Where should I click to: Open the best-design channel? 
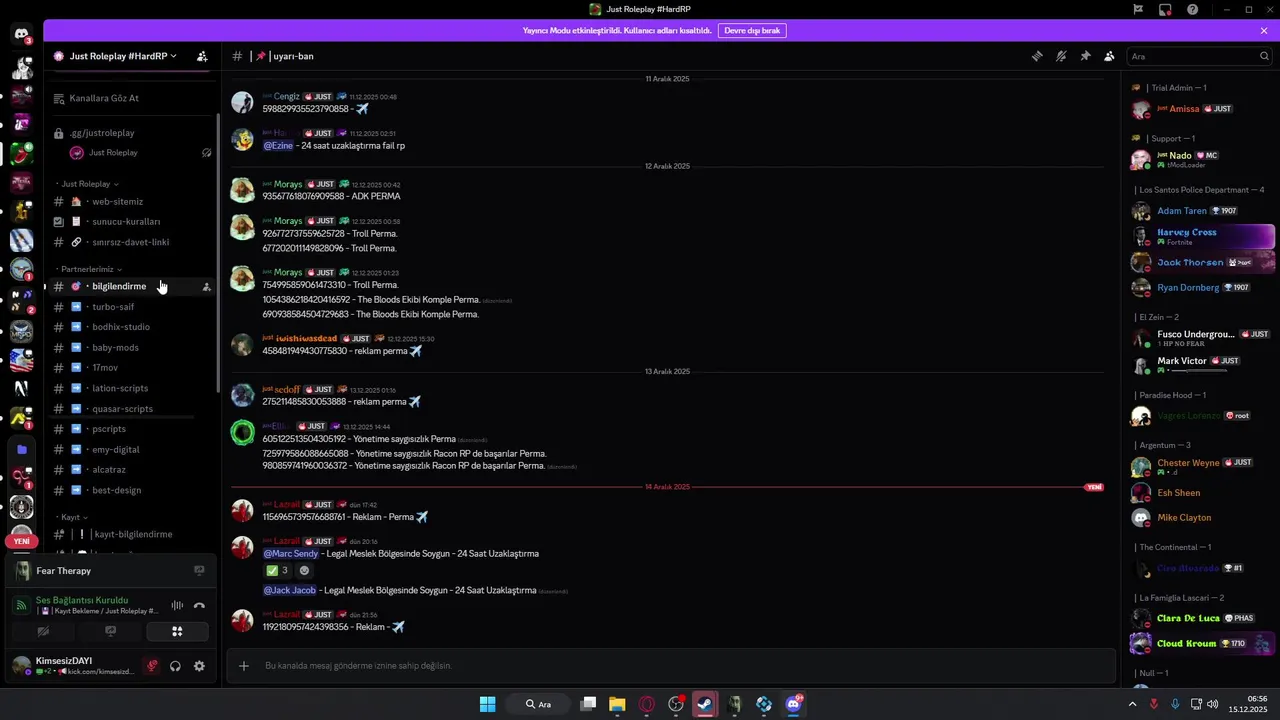(x=130, y=490)
